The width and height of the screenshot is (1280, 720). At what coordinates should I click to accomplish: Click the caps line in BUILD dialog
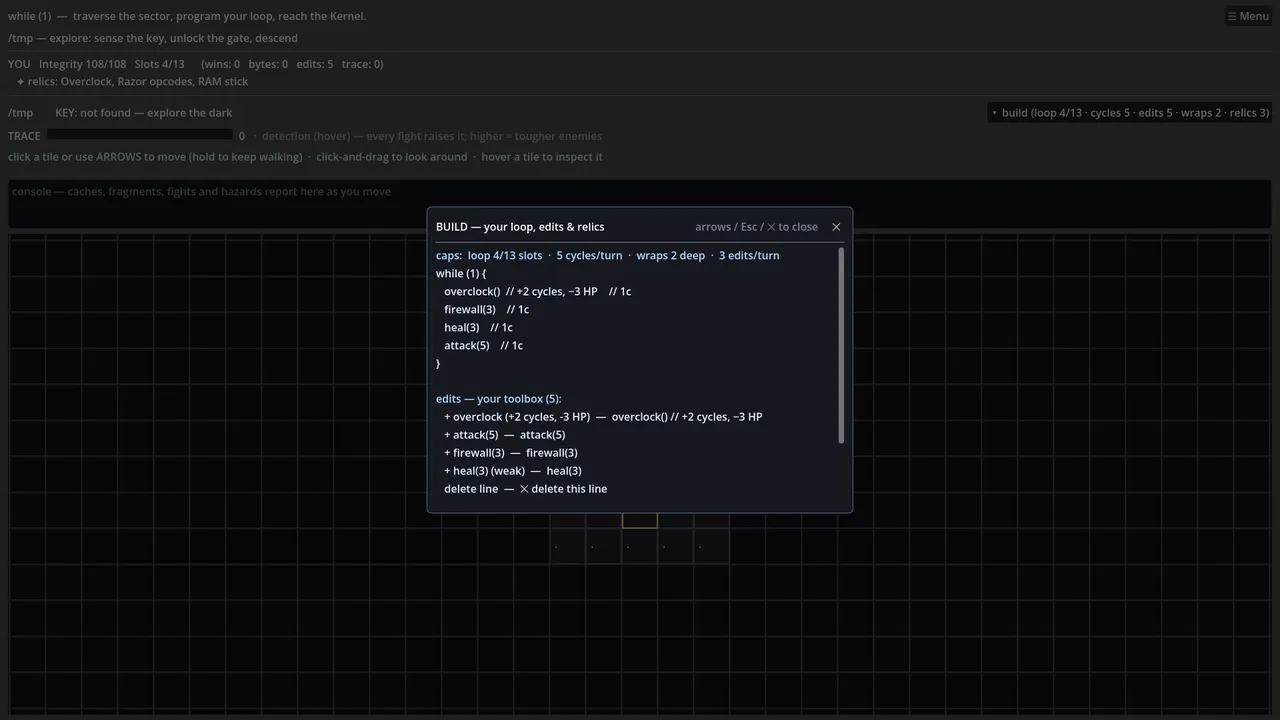pyautogui.click(x=608, y=255)
